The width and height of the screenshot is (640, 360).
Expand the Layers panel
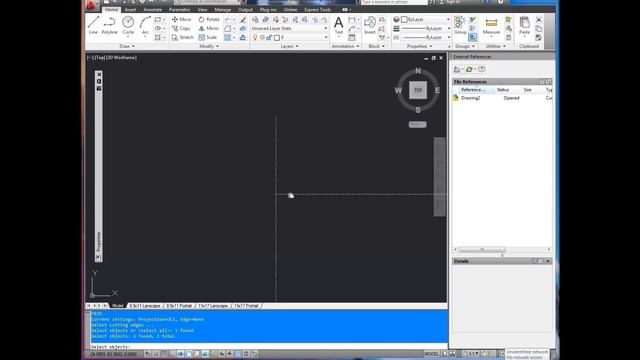tap(289, 46)
